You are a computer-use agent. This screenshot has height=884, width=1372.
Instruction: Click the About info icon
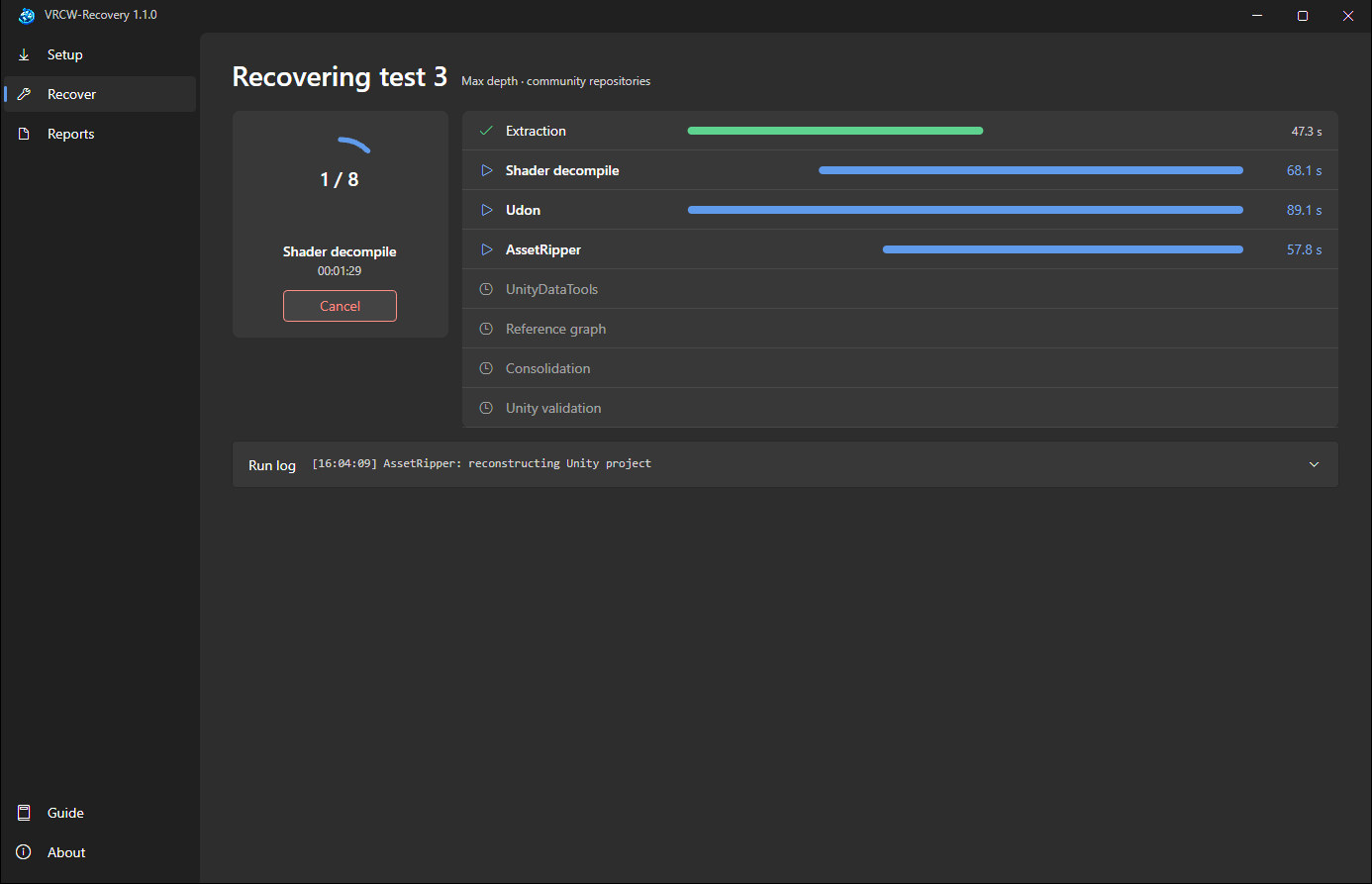pyautogui.click(x=24, y=852)
